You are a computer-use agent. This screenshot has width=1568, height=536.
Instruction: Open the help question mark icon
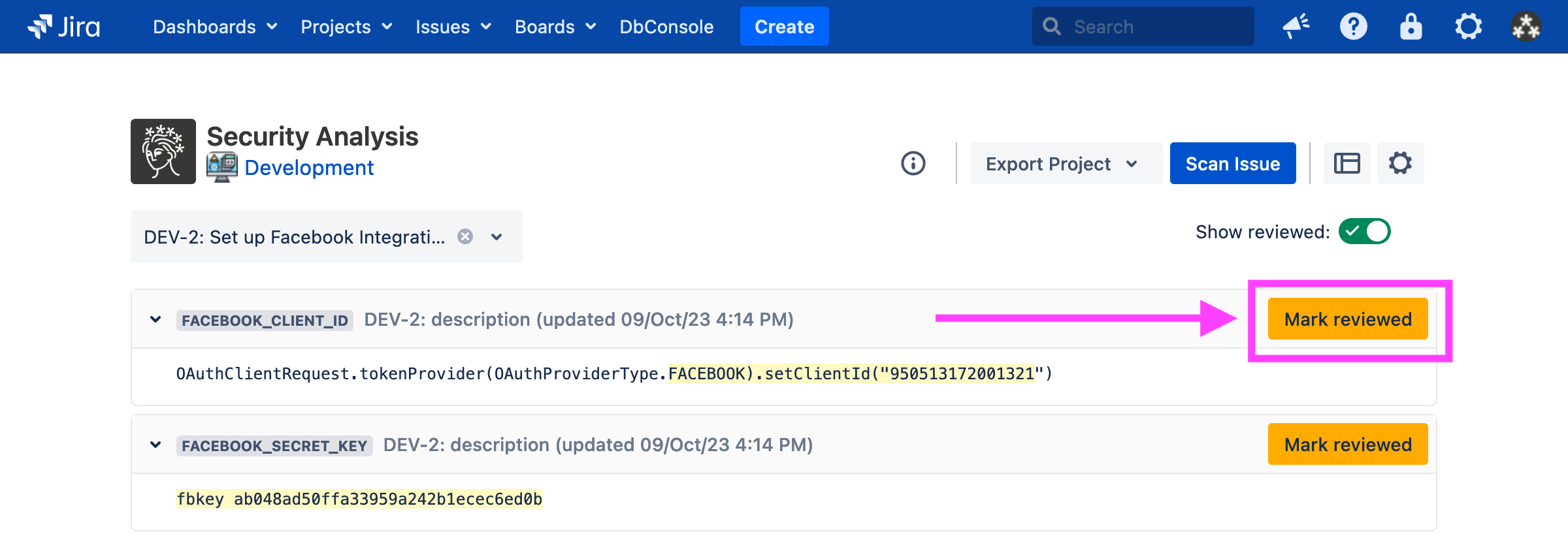(x=1353, y=27)
